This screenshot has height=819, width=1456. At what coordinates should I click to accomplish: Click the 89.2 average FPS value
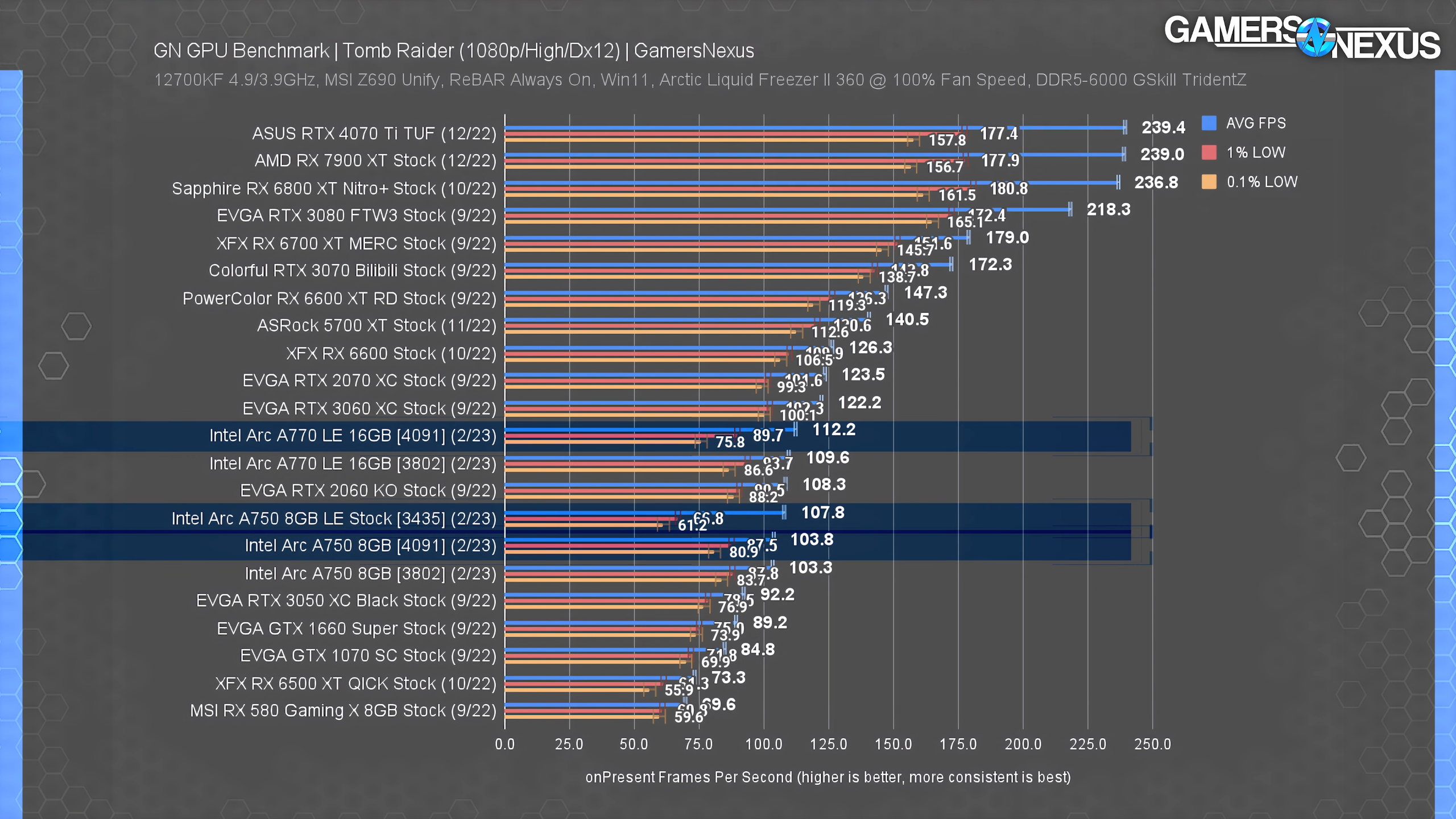point(770,623)
